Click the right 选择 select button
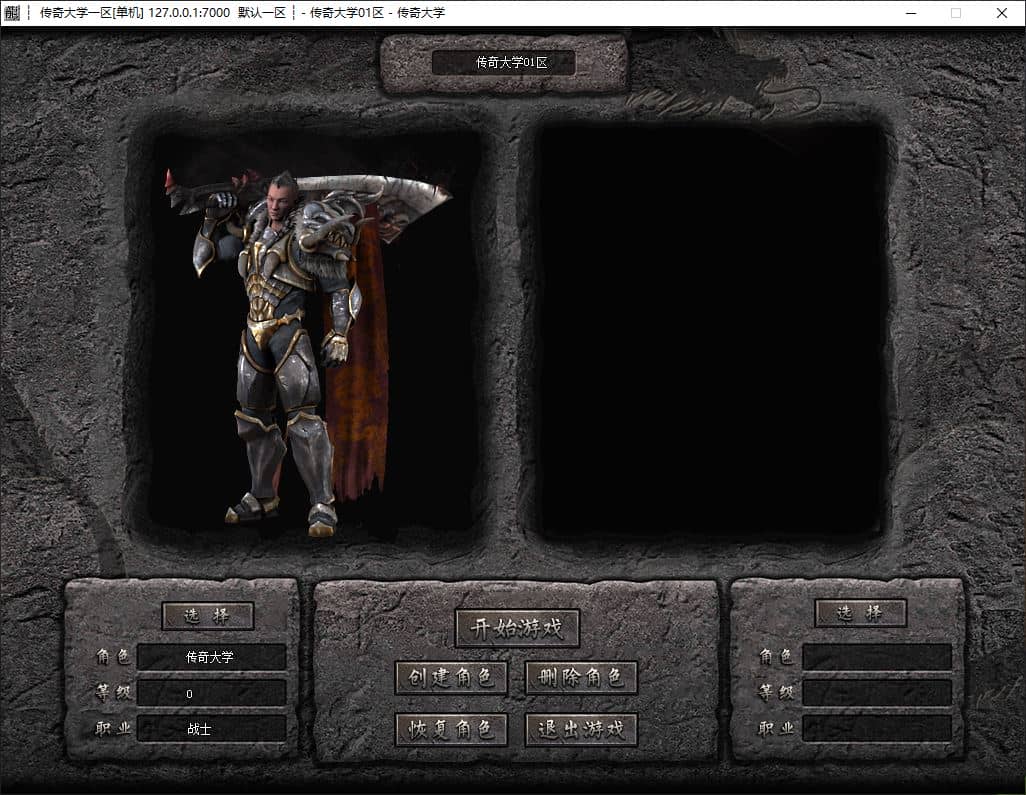This screenshot has width=1026, height=795. coord(860,613)
